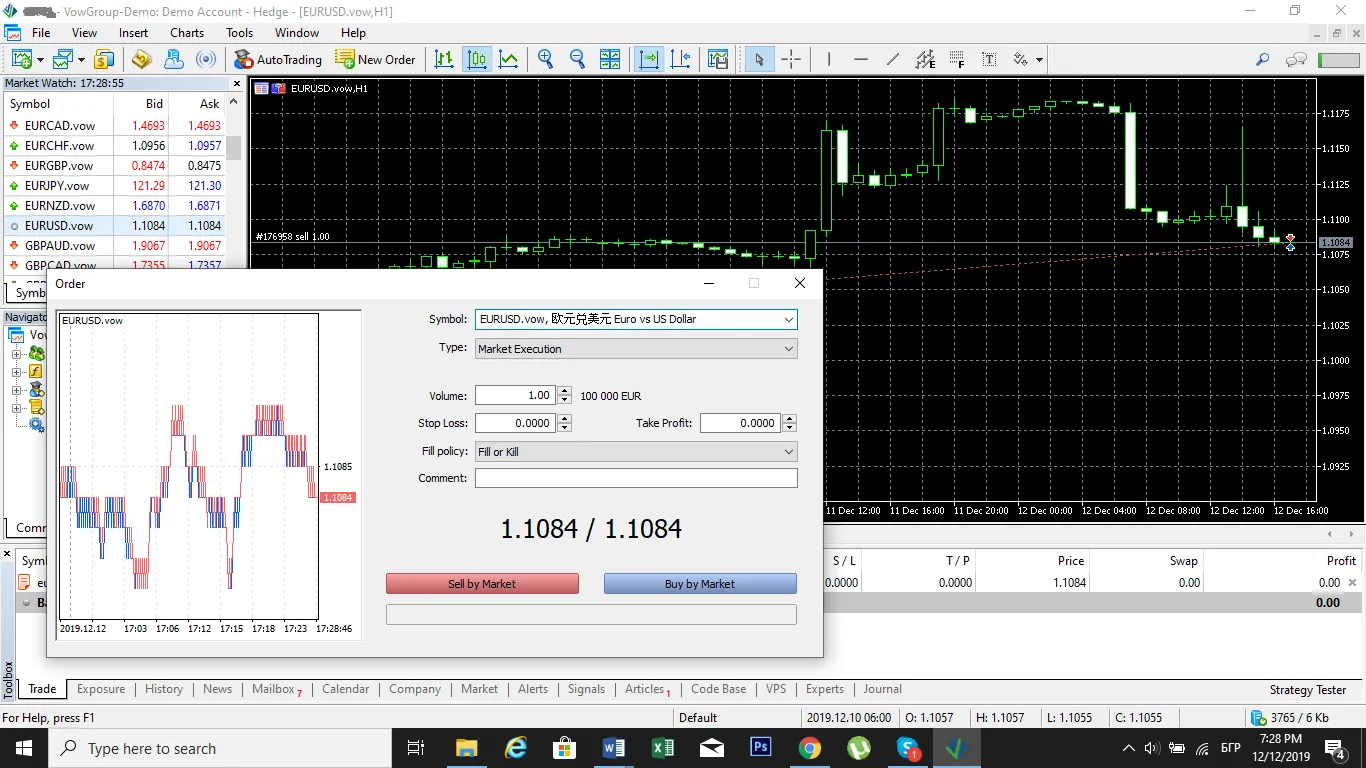Screen dimensions: 1366x768
Task: Open the Symbol dropdown in Order dialog
Action: [636, 319]
